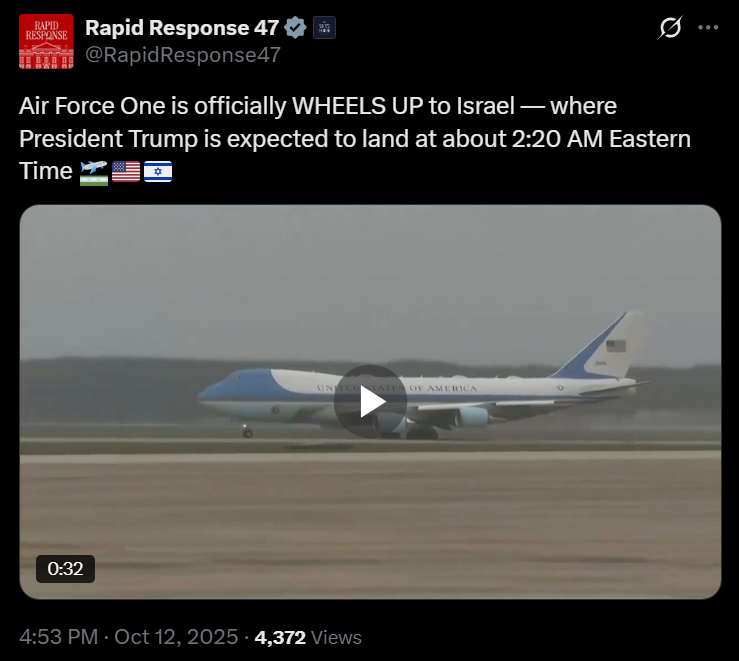Open the Rapid Response 47 display name
The height and width of the screenshot is (661, 739).
(x=182, y=27)
